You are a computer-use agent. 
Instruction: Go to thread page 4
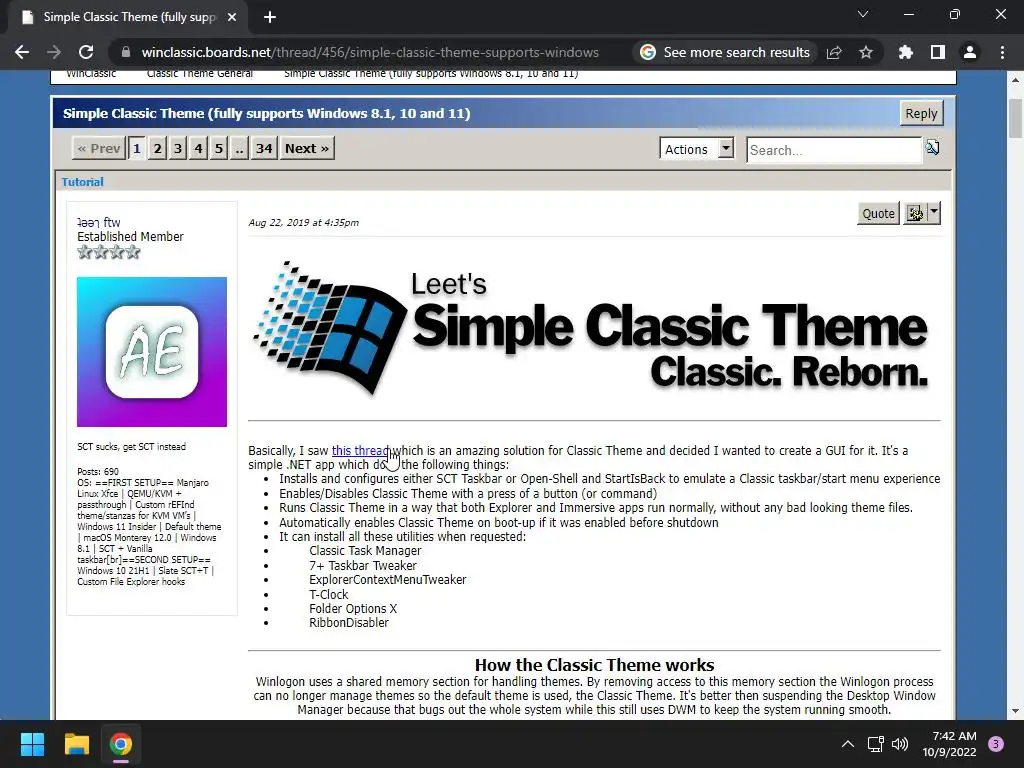[x=199, y=148]
